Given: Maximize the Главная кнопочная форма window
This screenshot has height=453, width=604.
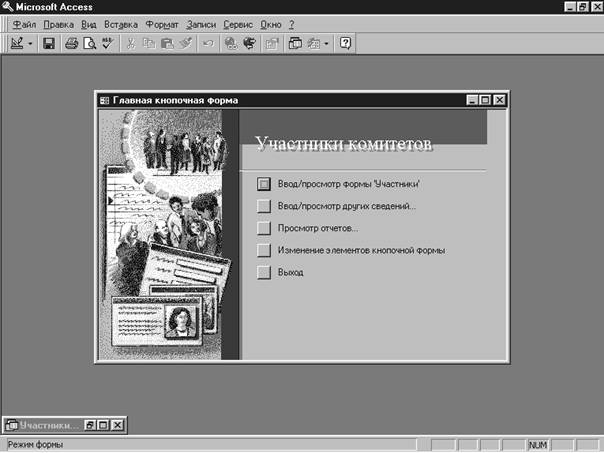Looking at the screenshot, I should point(485,101).
